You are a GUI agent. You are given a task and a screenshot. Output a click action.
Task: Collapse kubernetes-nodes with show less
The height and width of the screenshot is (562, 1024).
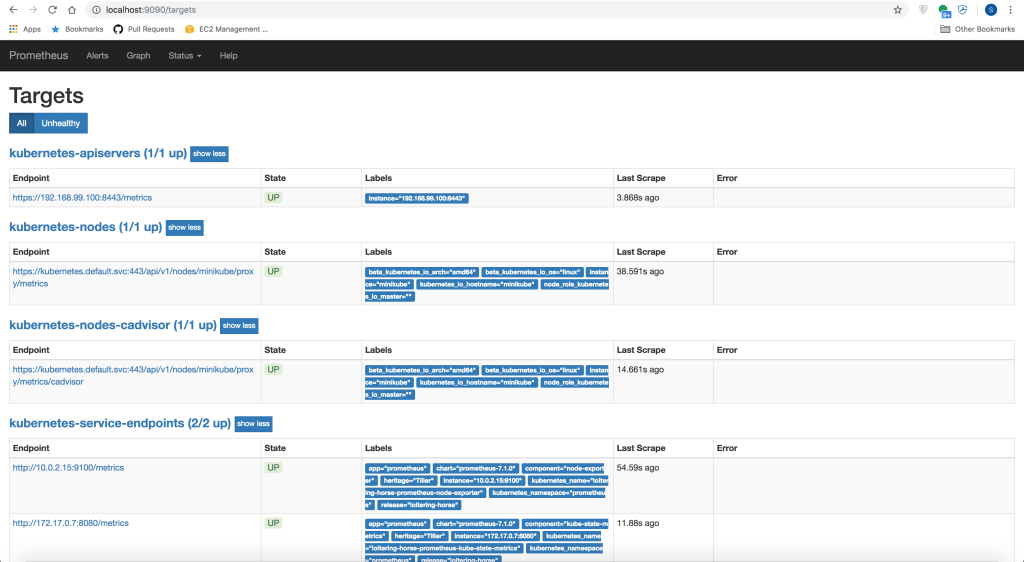click(185, 228)
